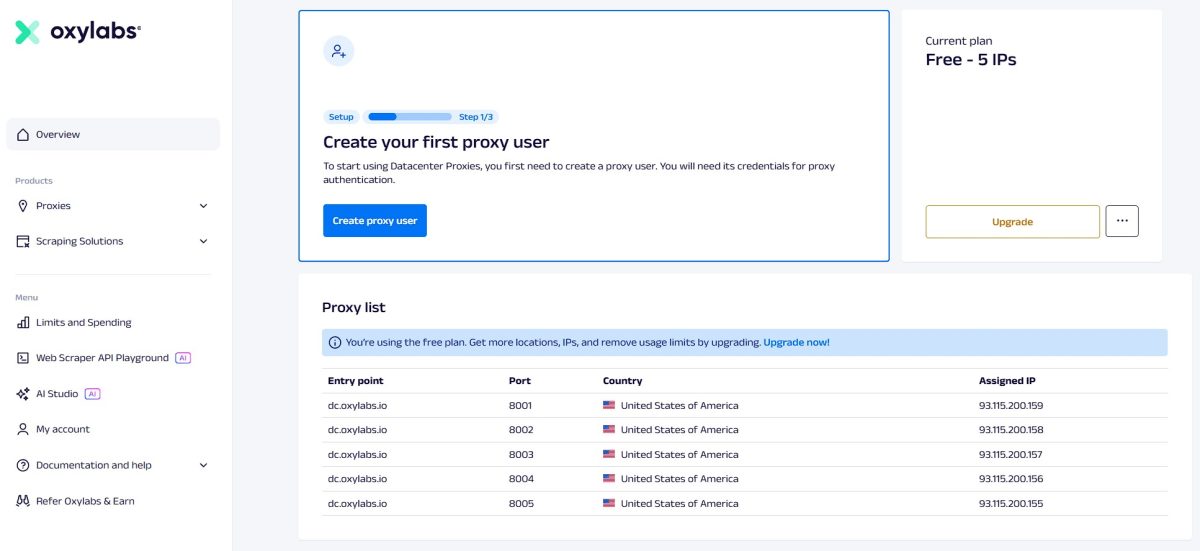Click the Step 1/3 indicator
1200x551 pixels.
coord(476,117)
